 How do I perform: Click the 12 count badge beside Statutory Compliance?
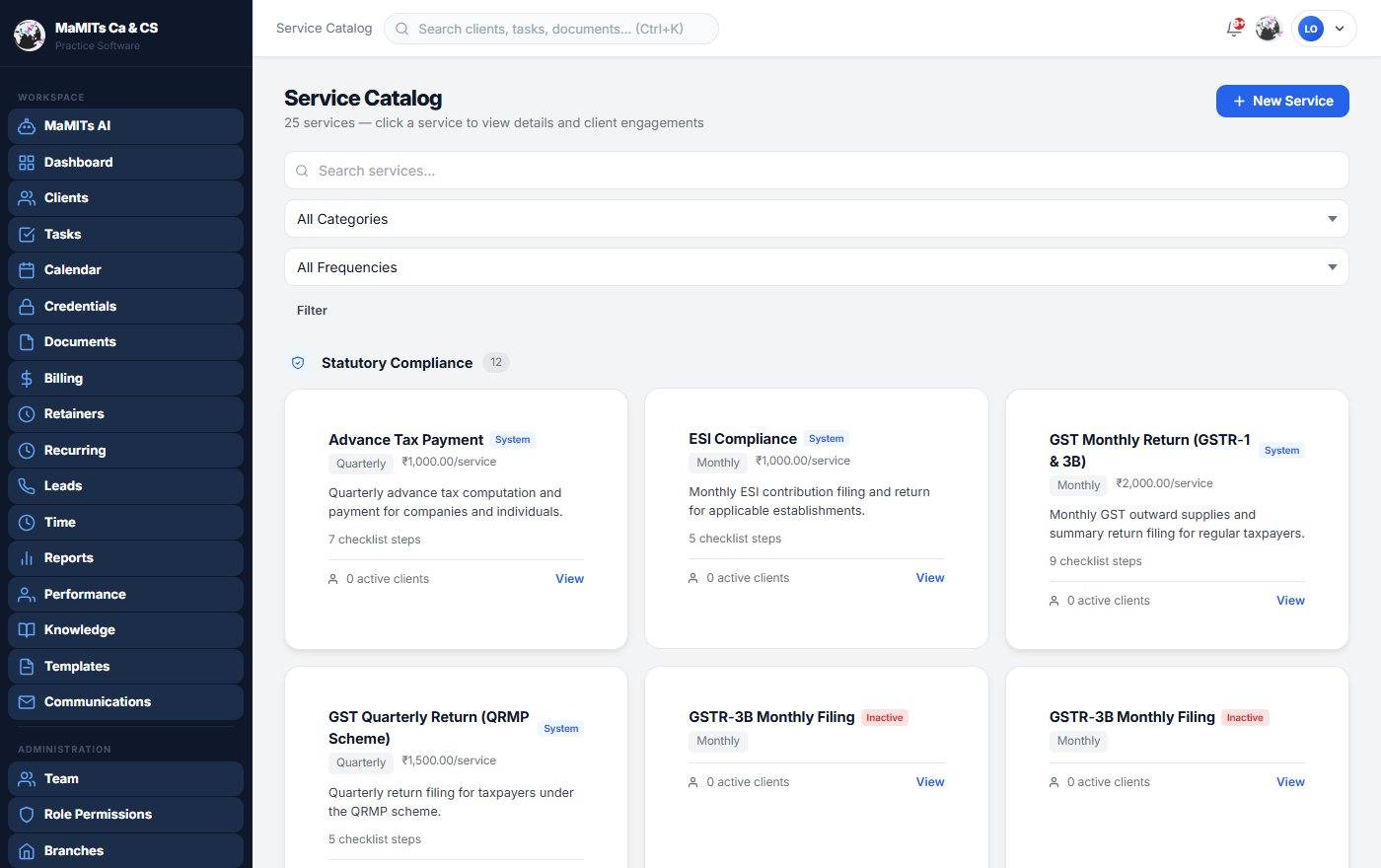pyautogui.click(x=496, y=363)
